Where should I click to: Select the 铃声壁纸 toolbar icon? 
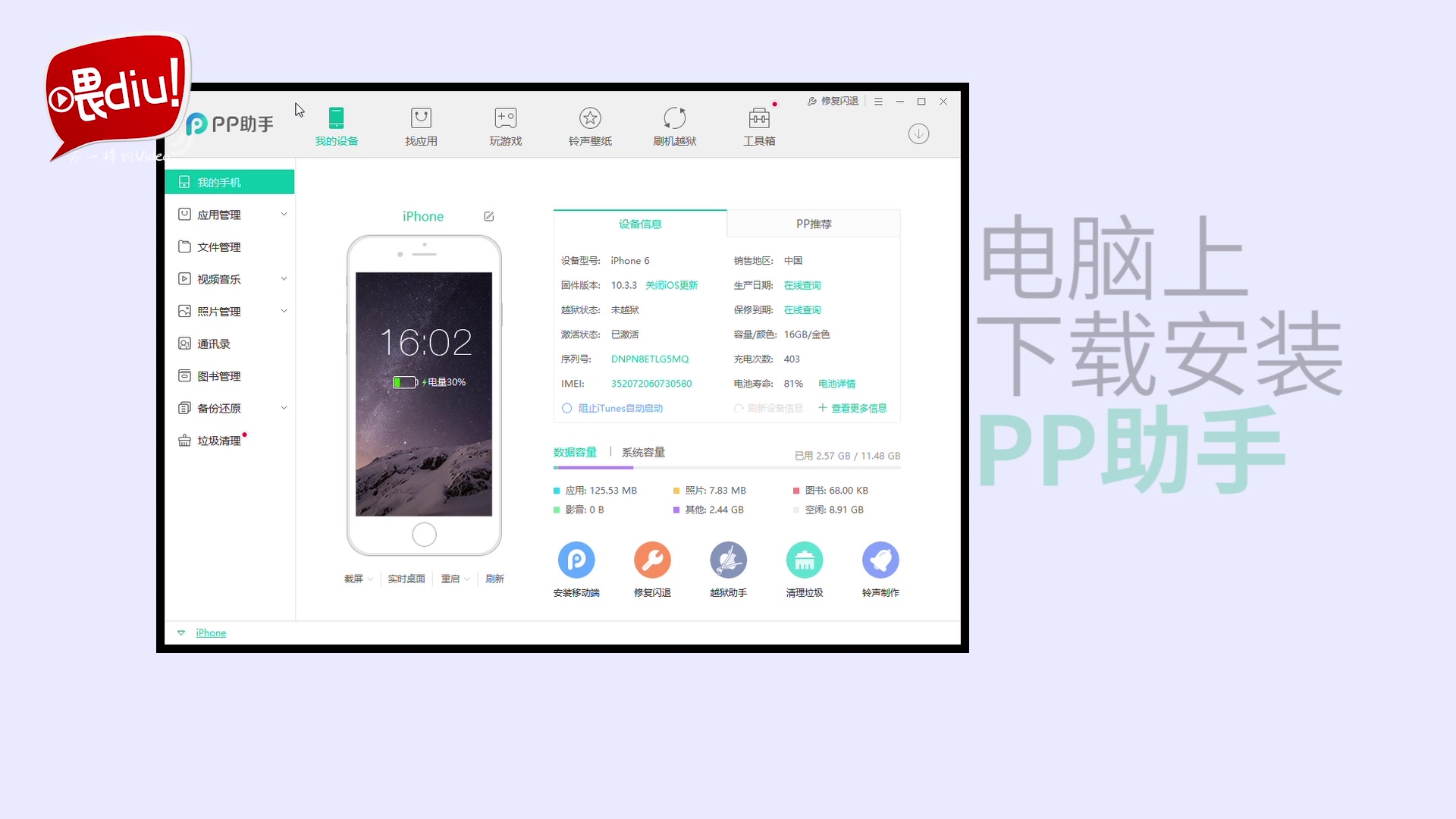pos(589,125)
